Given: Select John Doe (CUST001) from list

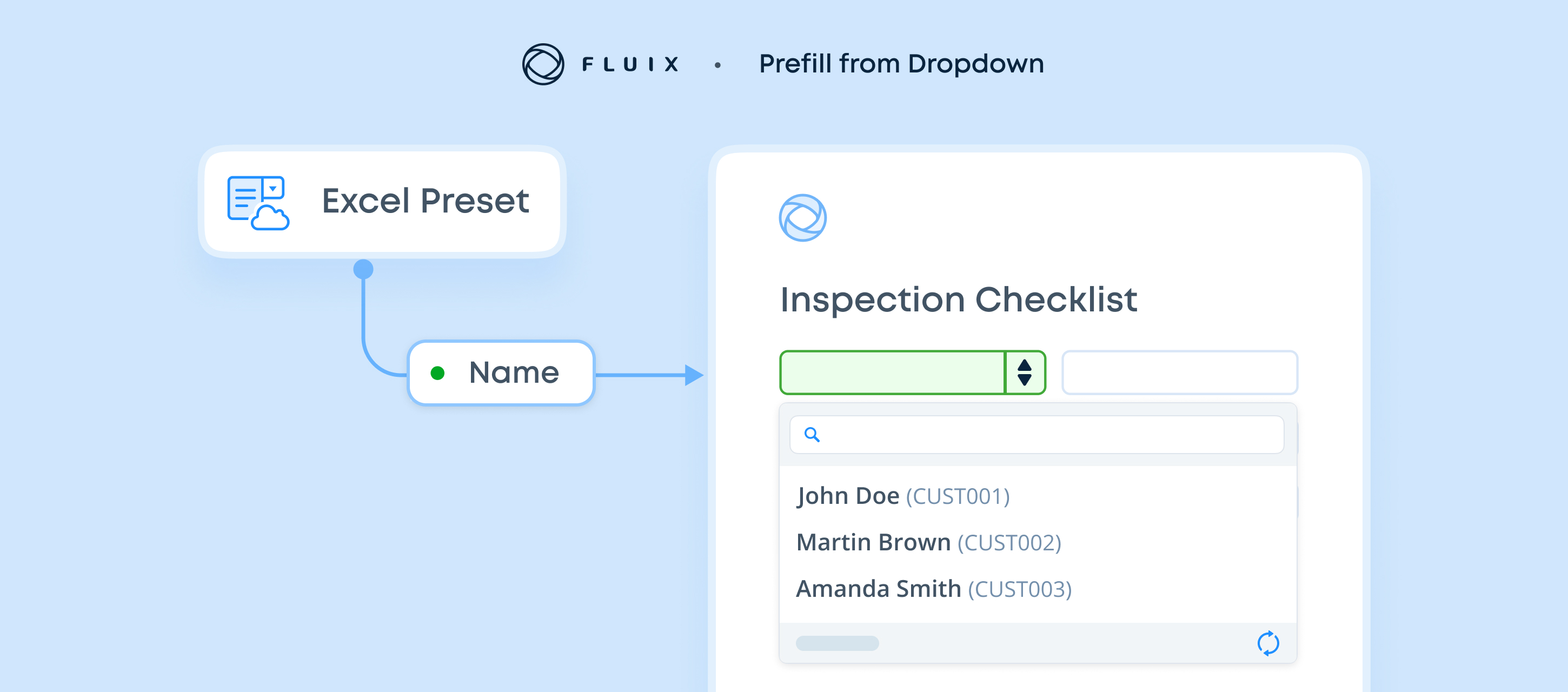Looking at the screenshot, I should pos(903,496).
